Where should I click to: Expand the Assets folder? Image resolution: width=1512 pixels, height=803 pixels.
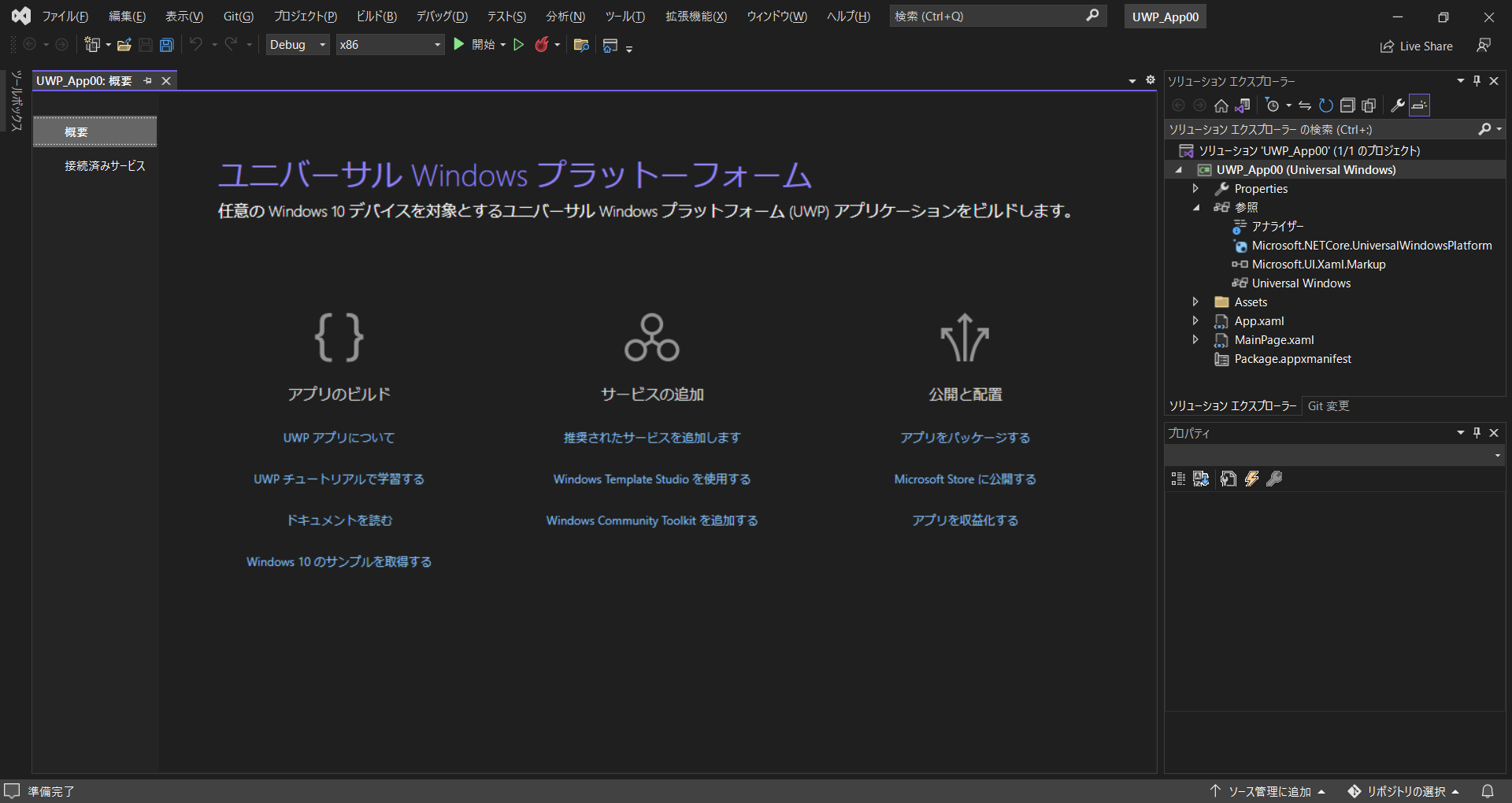point(1195,302)
